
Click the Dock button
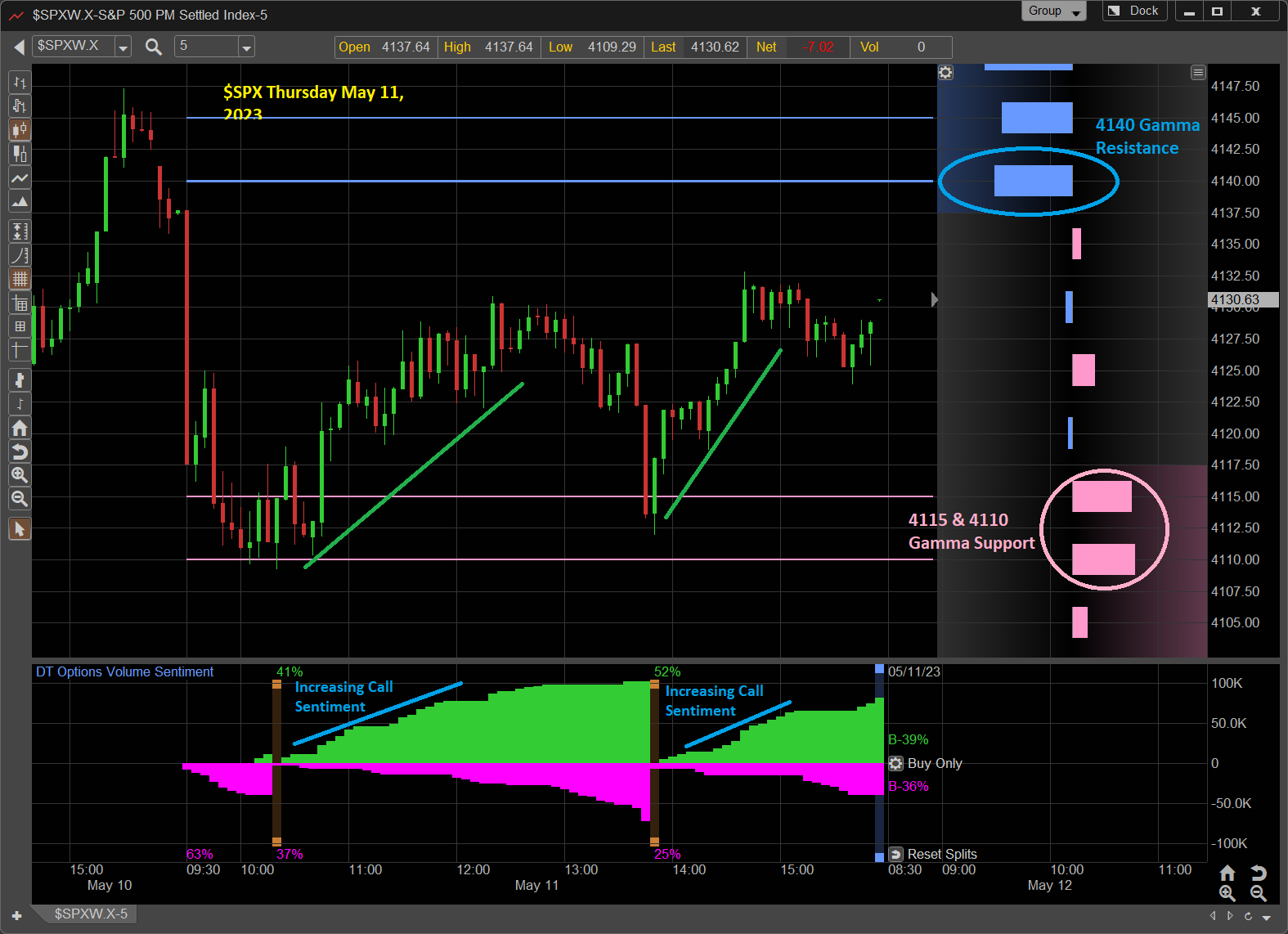click(x=1135, y=11)
